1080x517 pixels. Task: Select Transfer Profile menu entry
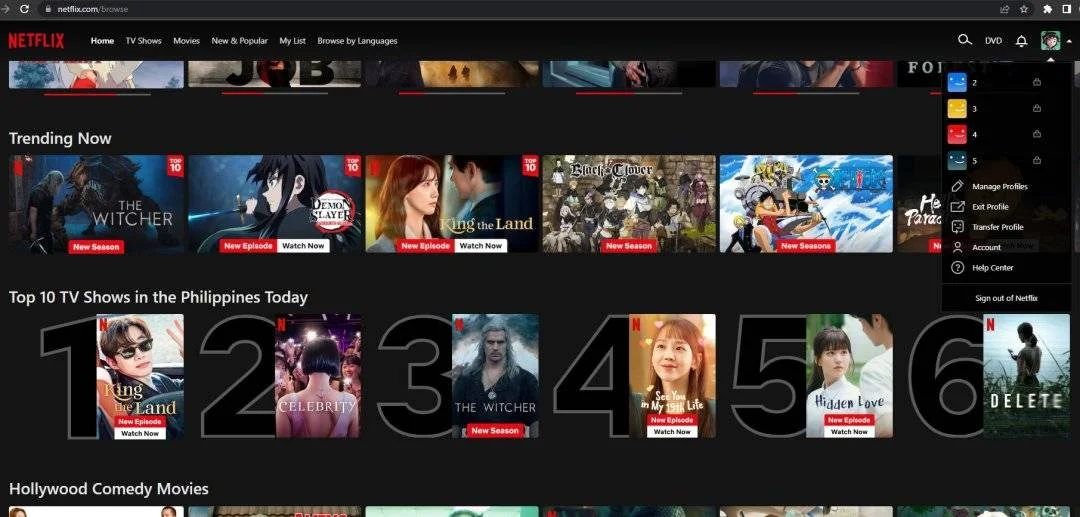tap(997, 227)
